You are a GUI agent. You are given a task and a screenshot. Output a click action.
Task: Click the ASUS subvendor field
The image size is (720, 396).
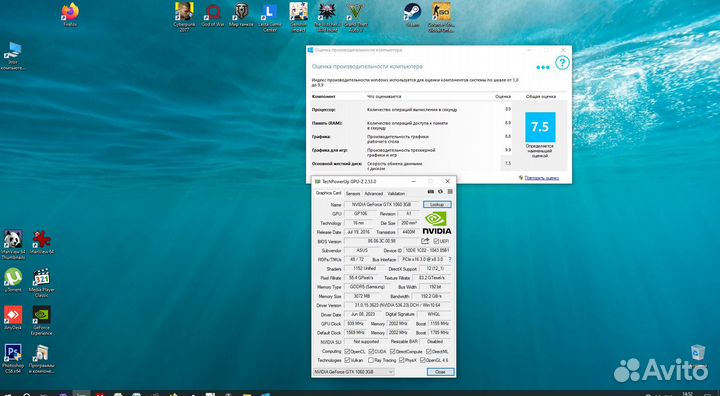click(x=362, y=250)
